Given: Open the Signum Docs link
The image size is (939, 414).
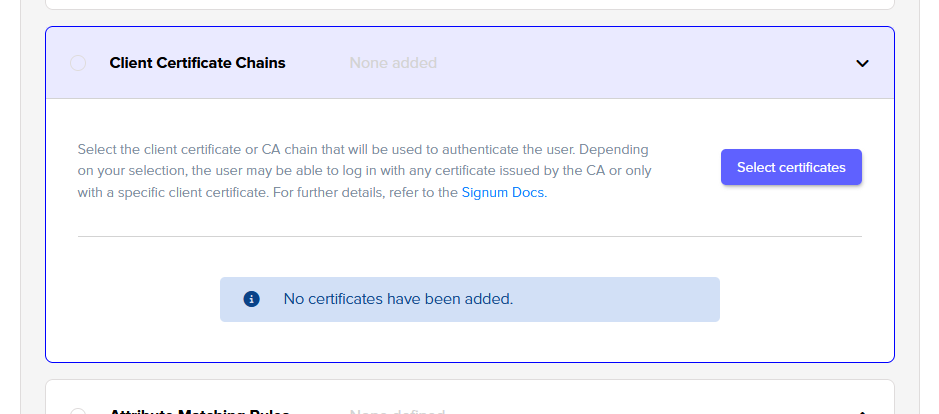Looking at the screenshot, I should click(503, 193).
